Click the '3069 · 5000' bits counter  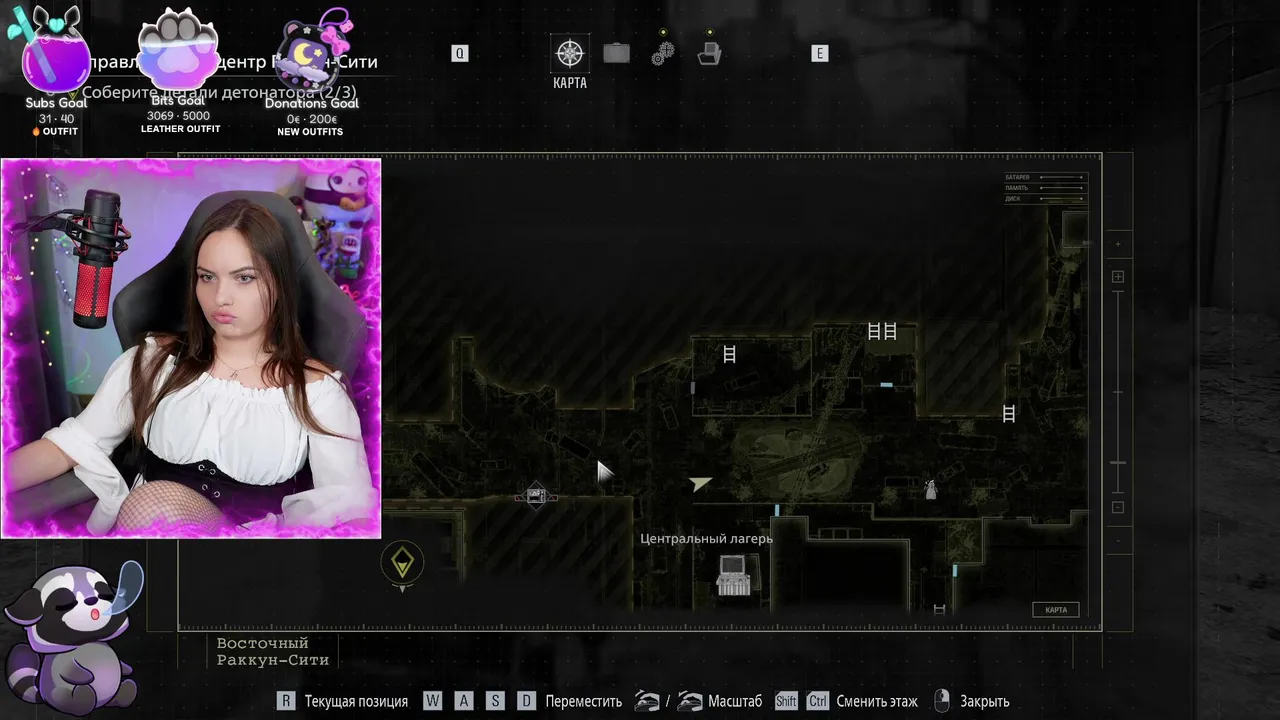click(x=178, y=116)
